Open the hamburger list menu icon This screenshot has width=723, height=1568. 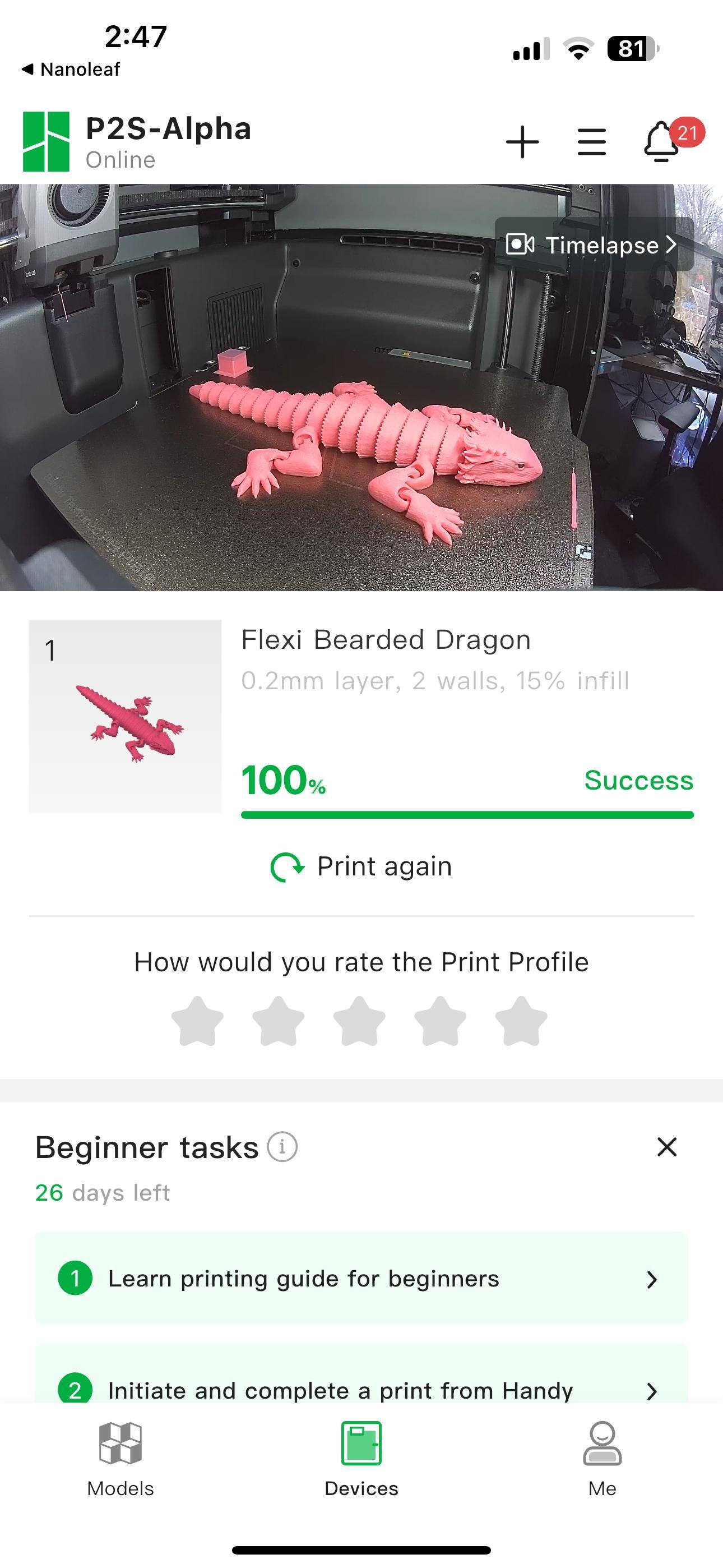click(x=591, y=142)
